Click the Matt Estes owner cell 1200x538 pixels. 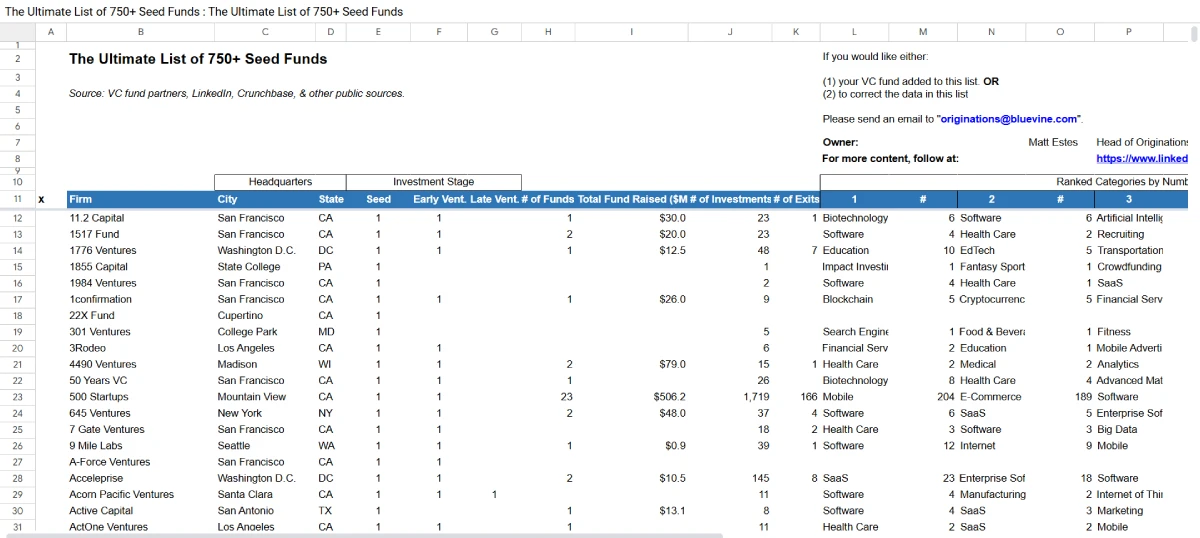[1053, 143]
